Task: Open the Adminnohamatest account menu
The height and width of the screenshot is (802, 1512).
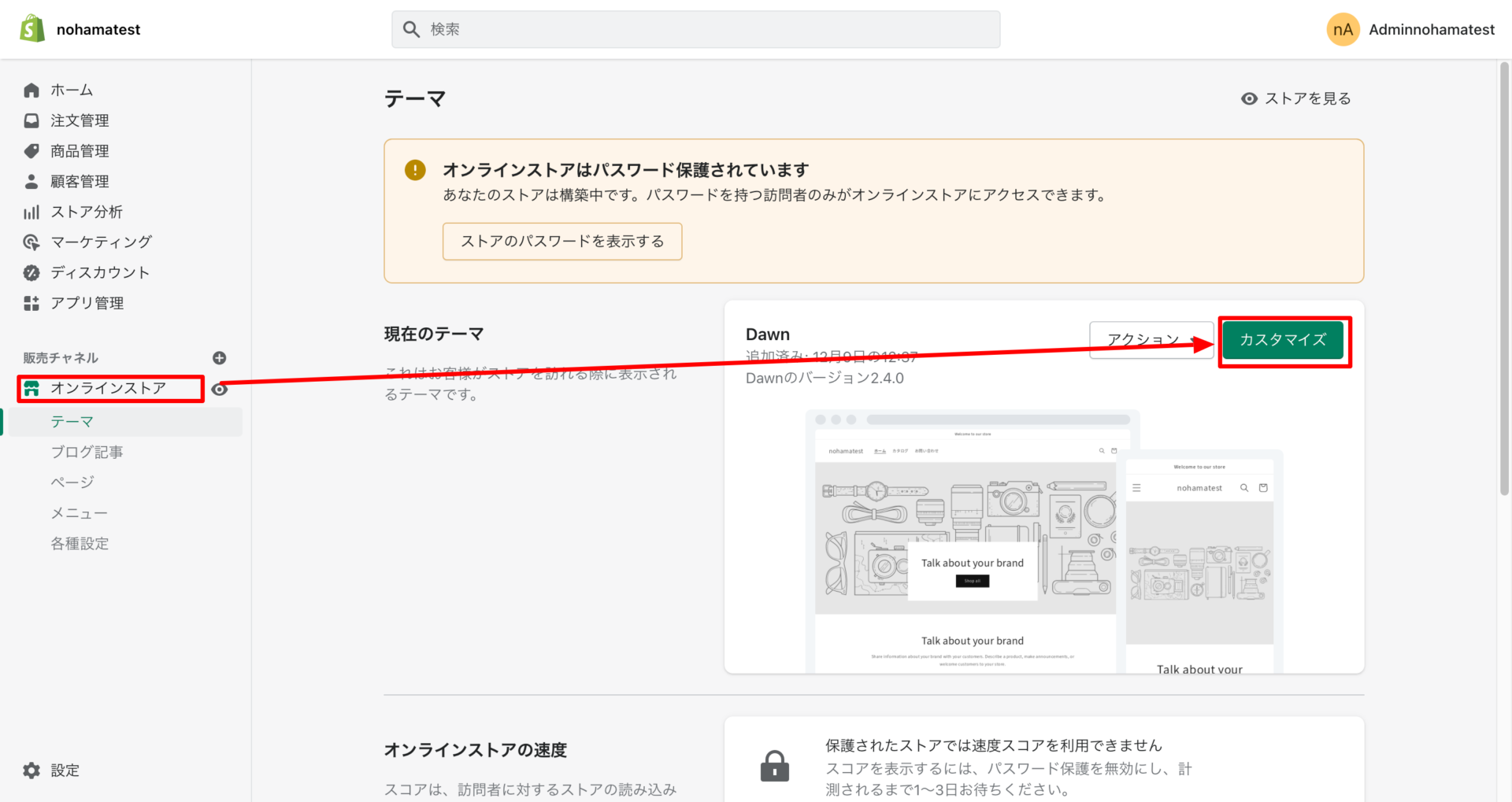Action: pyautogui.click(x=1411, y=30)
